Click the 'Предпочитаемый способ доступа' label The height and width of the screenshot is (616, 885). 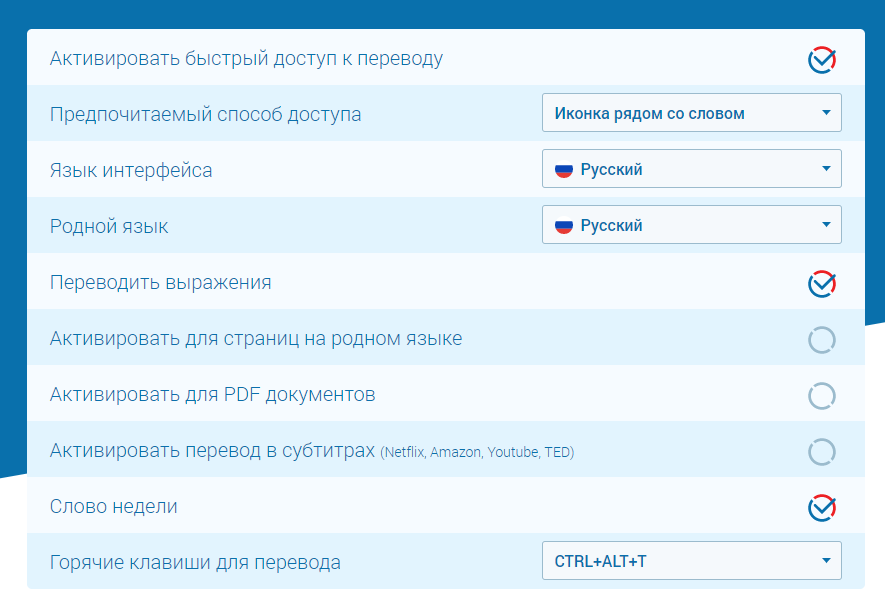(x=205, y=114)
